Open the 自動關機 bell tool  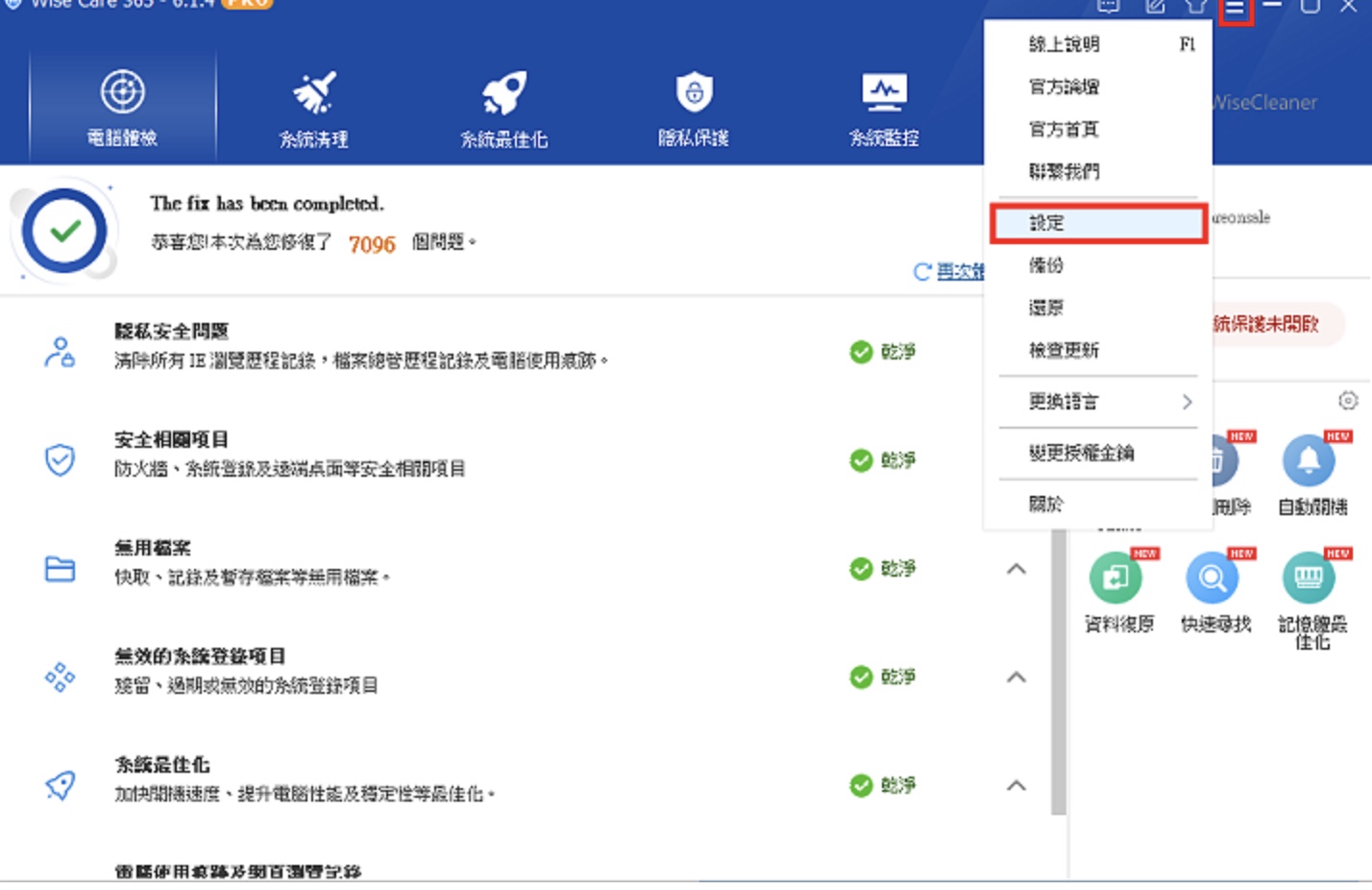[x=1311, y=475]
